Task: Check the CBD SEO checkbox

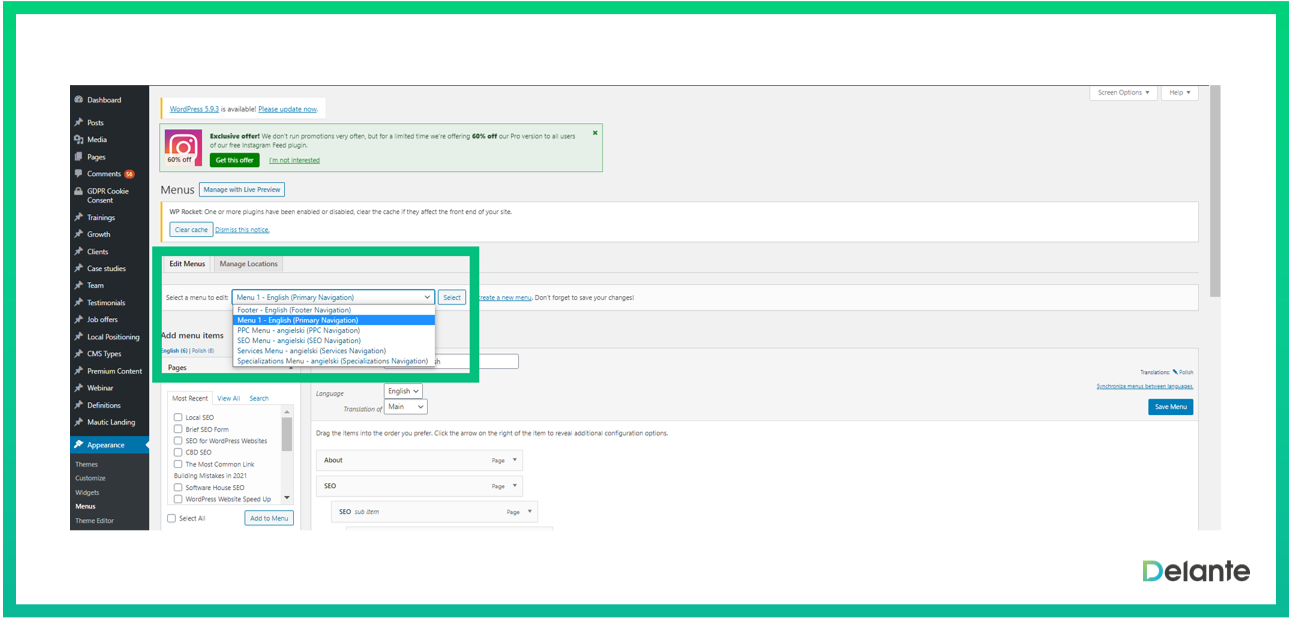Action: click(178, 452)
